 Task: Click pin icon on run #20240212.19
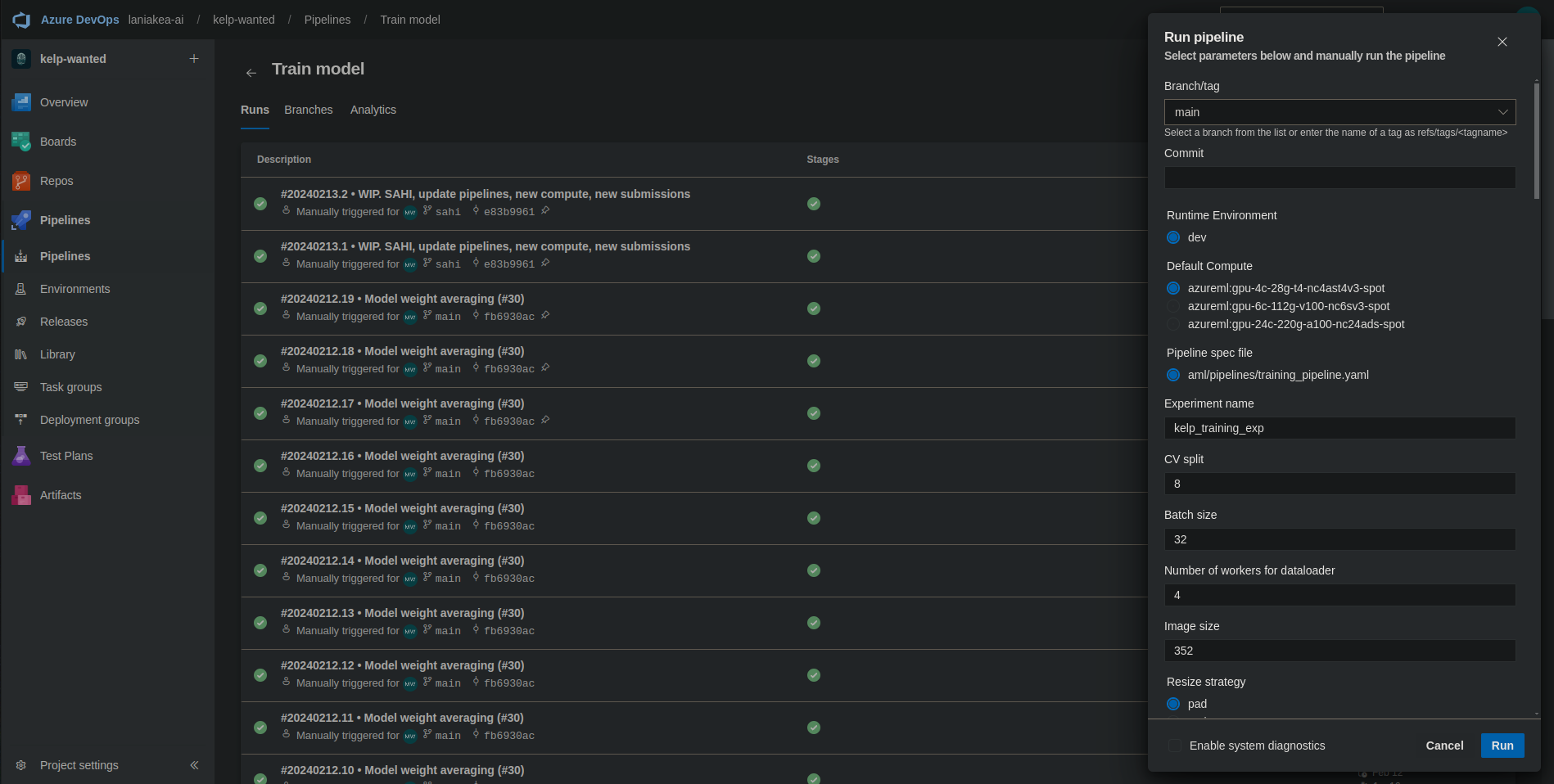point(545,316)
